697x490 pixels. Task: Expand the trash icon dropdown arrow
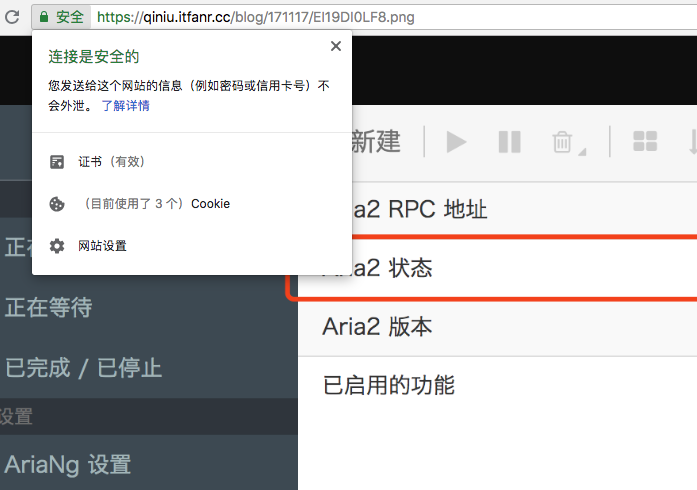(x=582, y=152)
